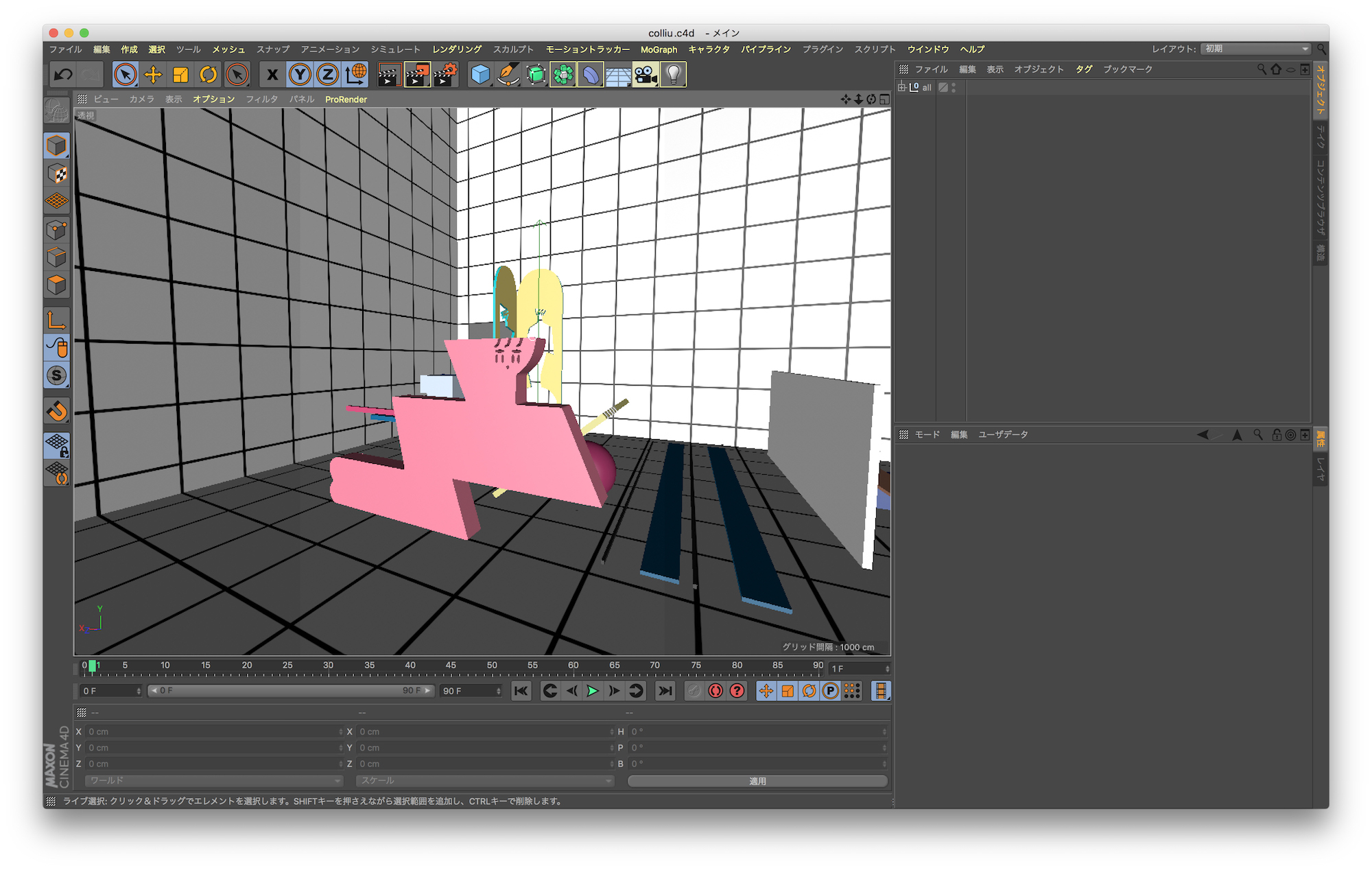The height and width of the screenshot is (870, 1372).
Task: Click the 適用 apply button
Action: coord(757,781)
